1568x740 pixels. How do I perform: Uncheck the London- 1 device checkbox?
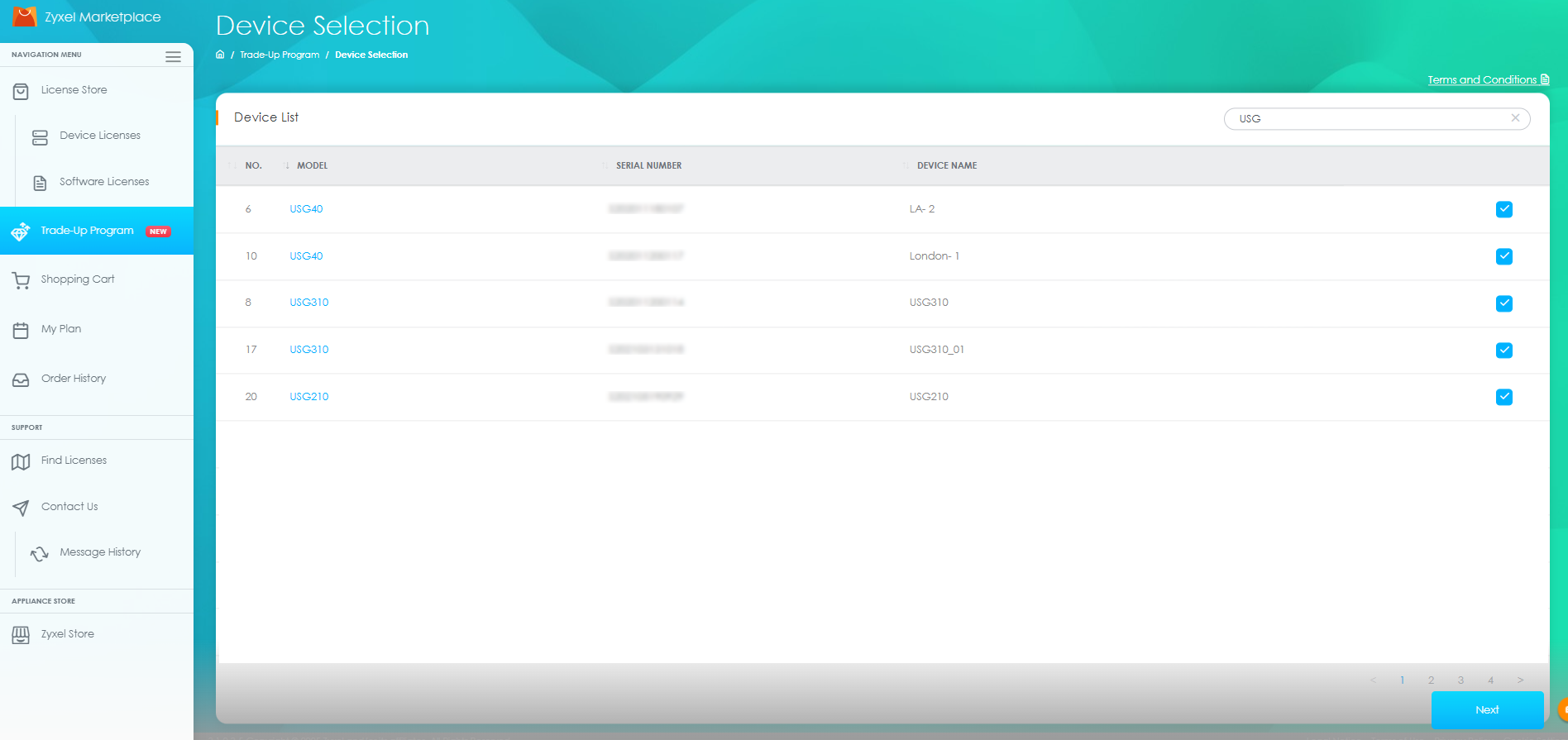1504,256
